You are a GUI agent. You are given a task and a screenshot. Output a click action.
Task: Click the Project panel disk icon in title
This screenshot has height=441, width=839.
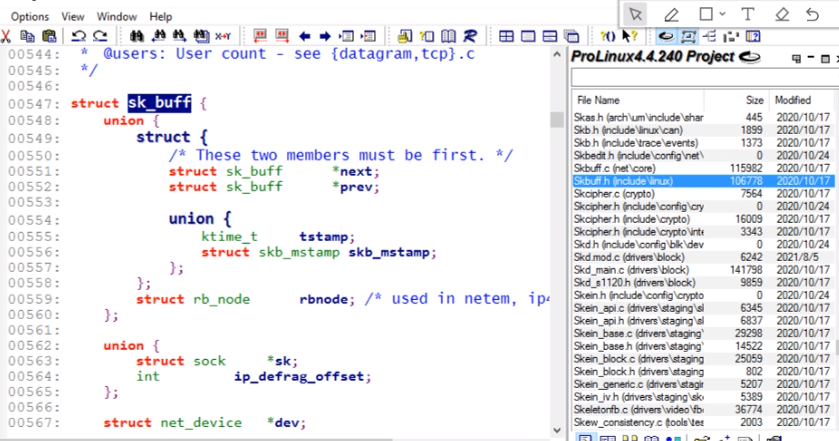click(749, 57)
